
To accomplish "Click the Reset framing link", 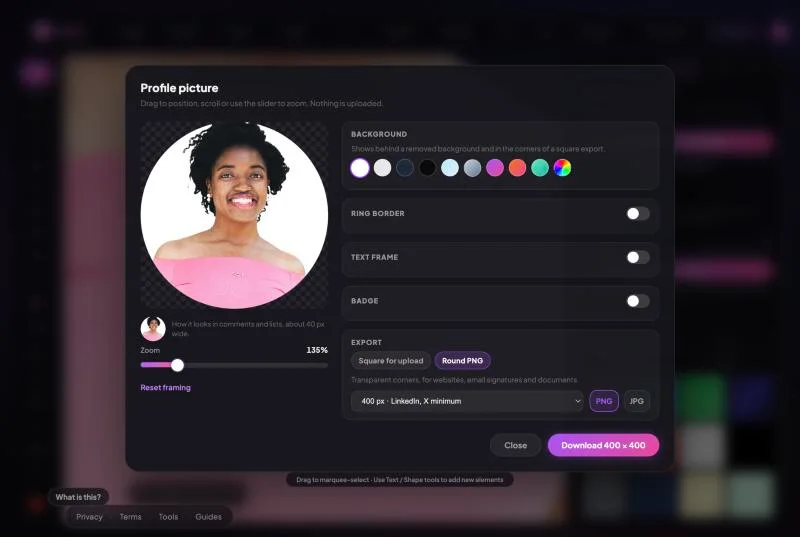I will [165, 388].
